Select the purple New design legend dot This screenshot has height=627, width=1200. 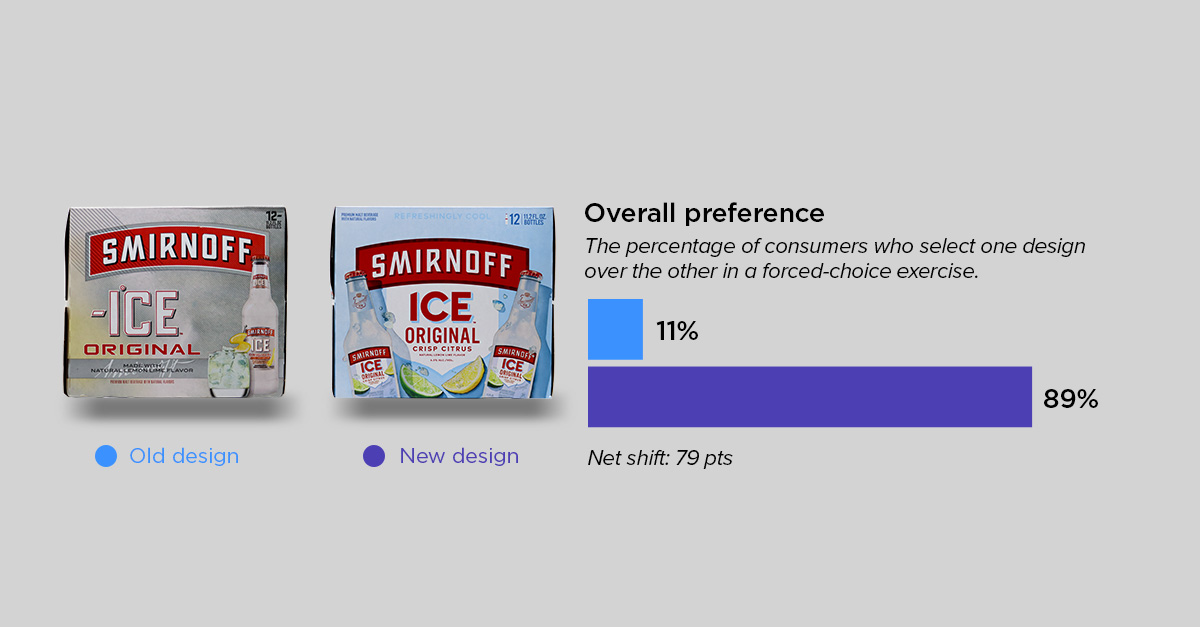pos(374,456)
